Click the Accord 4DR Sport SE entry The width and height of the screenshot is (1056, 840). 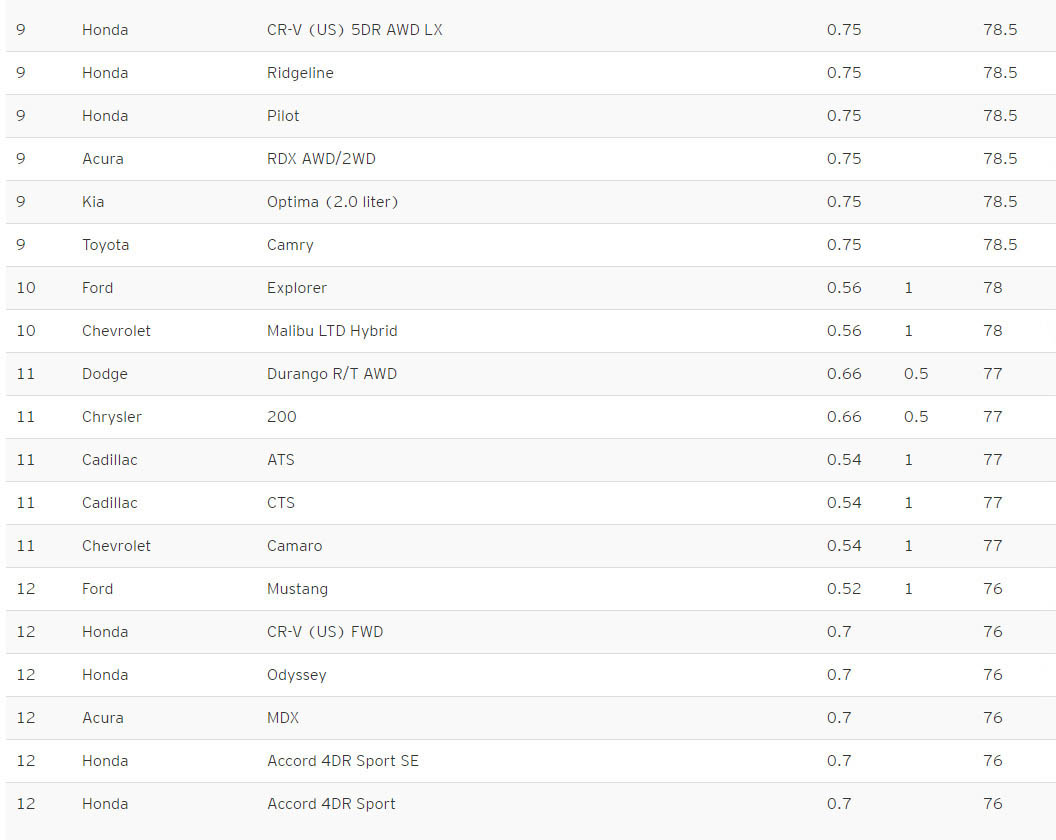(343, 761)
